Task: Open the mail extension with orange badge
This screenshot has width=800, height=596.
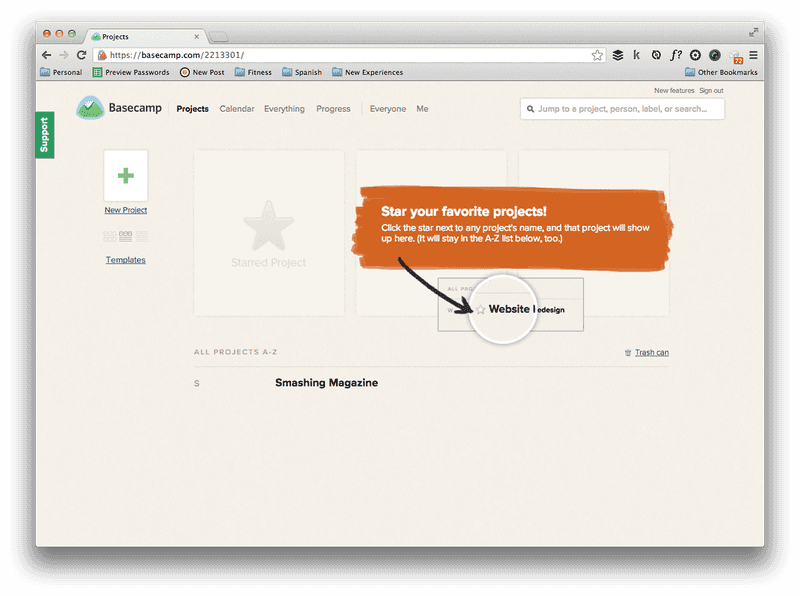Action: click(736, 56)
